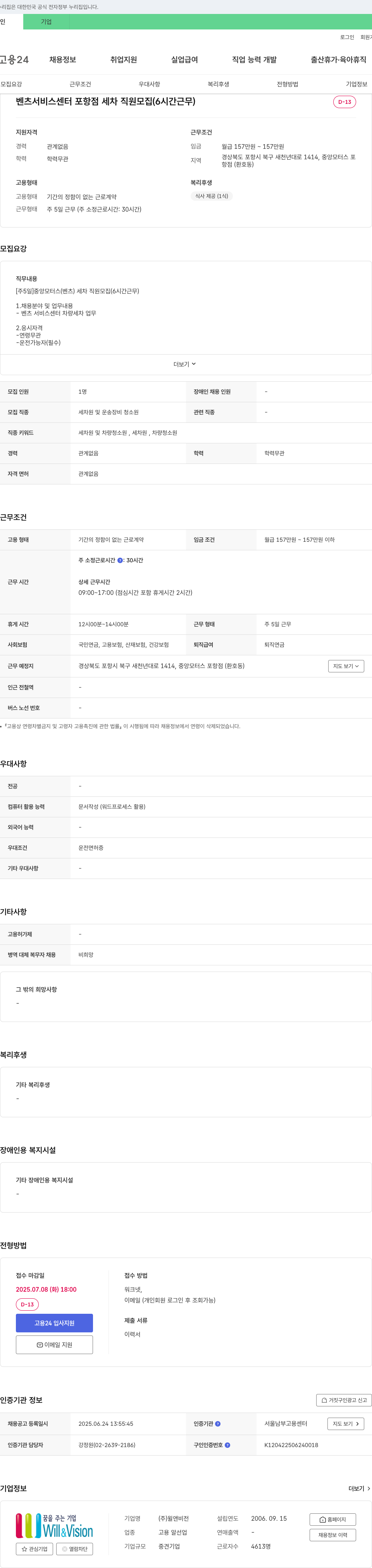372x1568 pixels.
Task: Jump to 모집요강 section tab
Action: tap(11, 84)
